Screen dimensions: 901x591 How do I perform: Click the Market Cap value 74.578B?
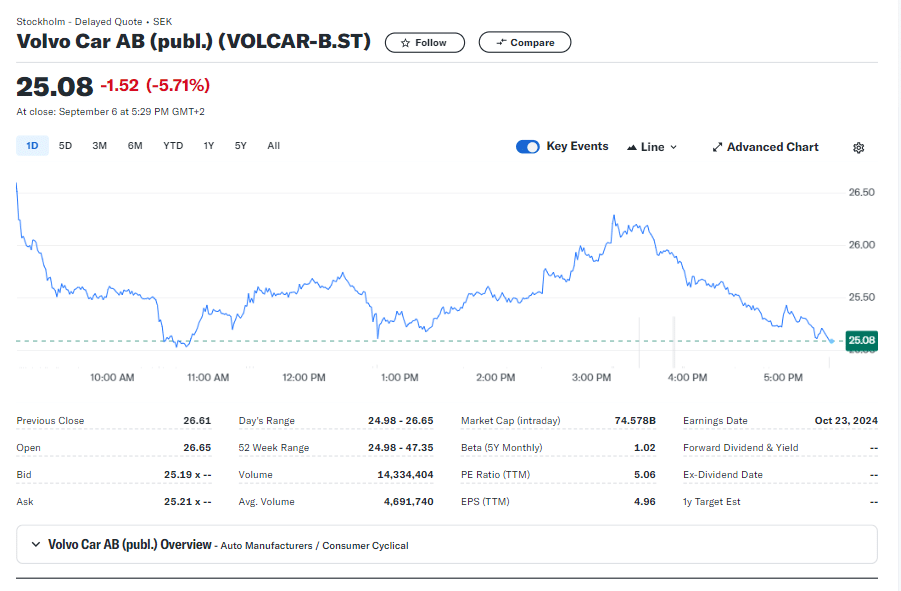[635, 420]
